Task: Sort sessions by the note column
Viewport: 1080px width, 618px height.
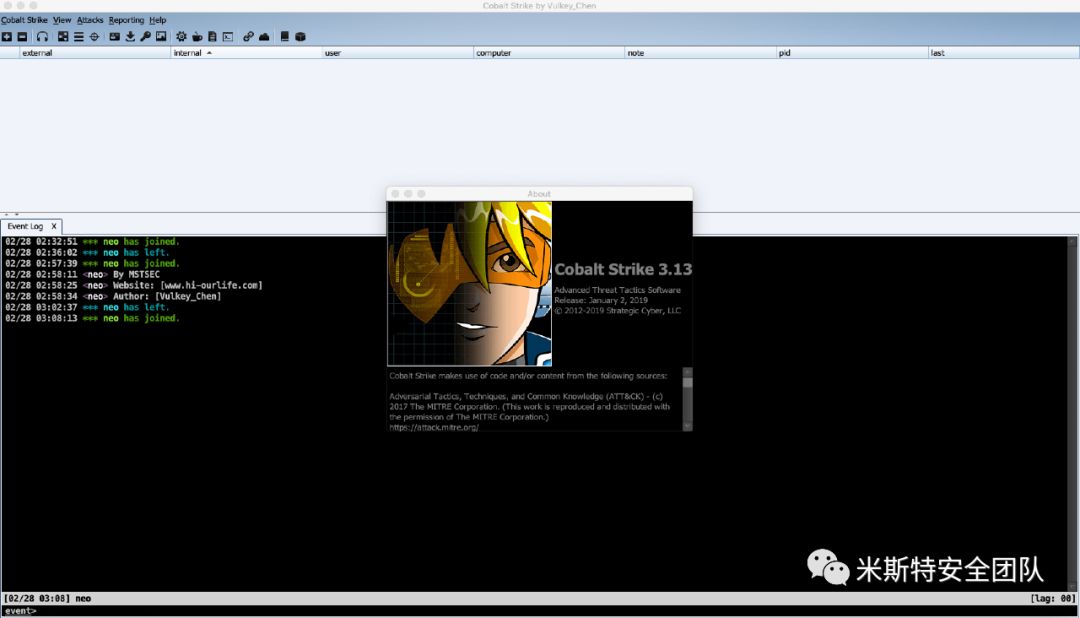Action: [x=700, y=52]
